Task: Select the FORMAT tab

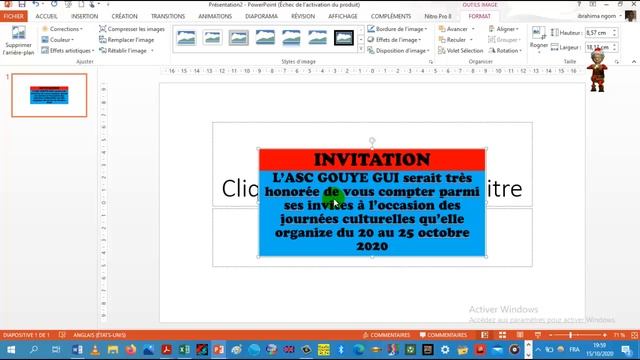Action: [480, 16]
